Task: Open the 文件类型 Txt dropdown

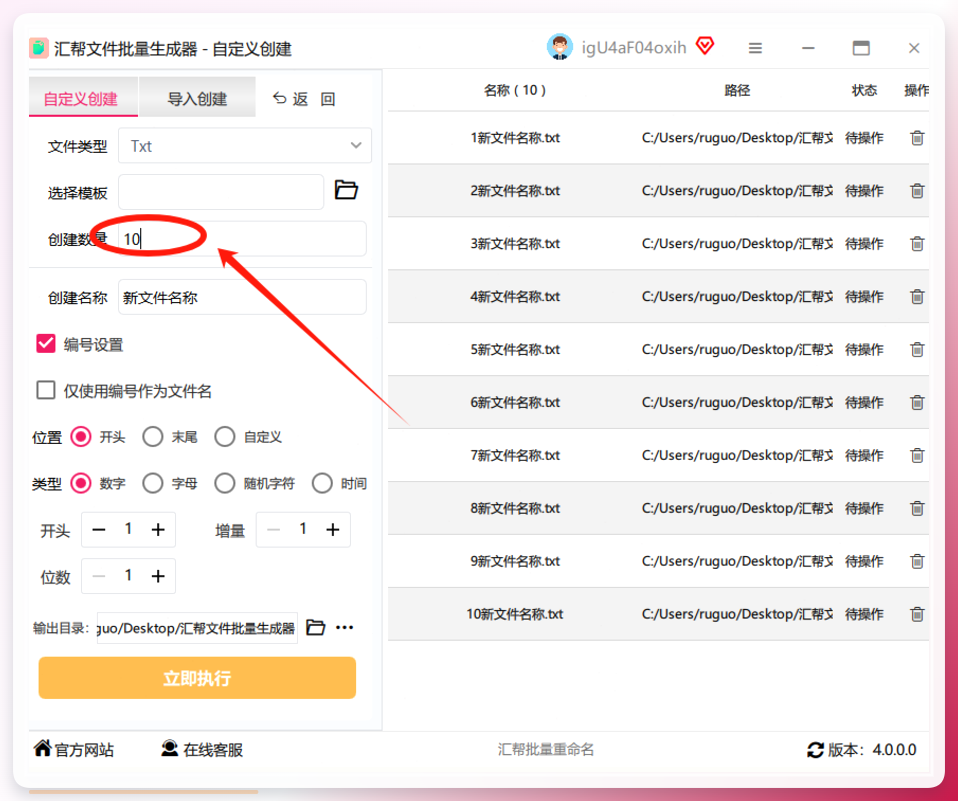Action: coord(245,145)
